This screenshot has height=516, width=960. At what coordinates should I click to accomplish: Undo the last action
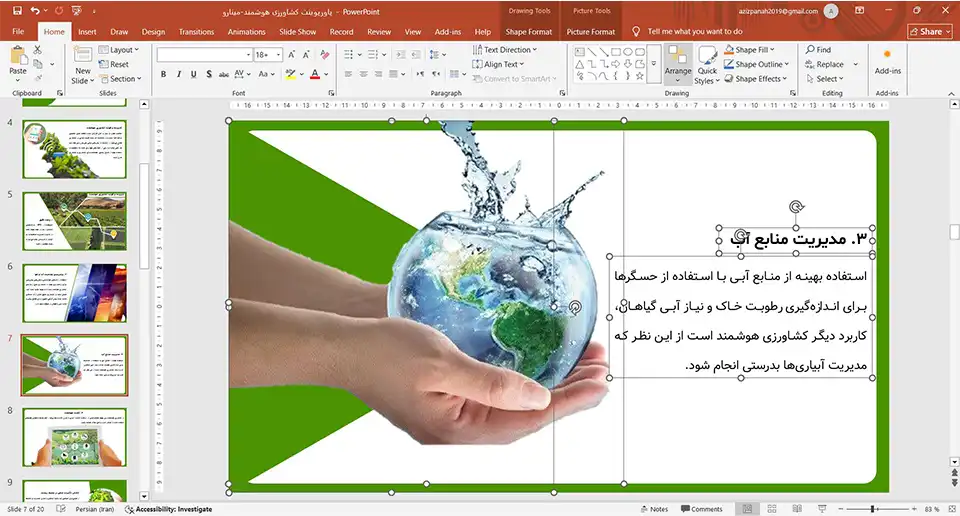point(36,11)
